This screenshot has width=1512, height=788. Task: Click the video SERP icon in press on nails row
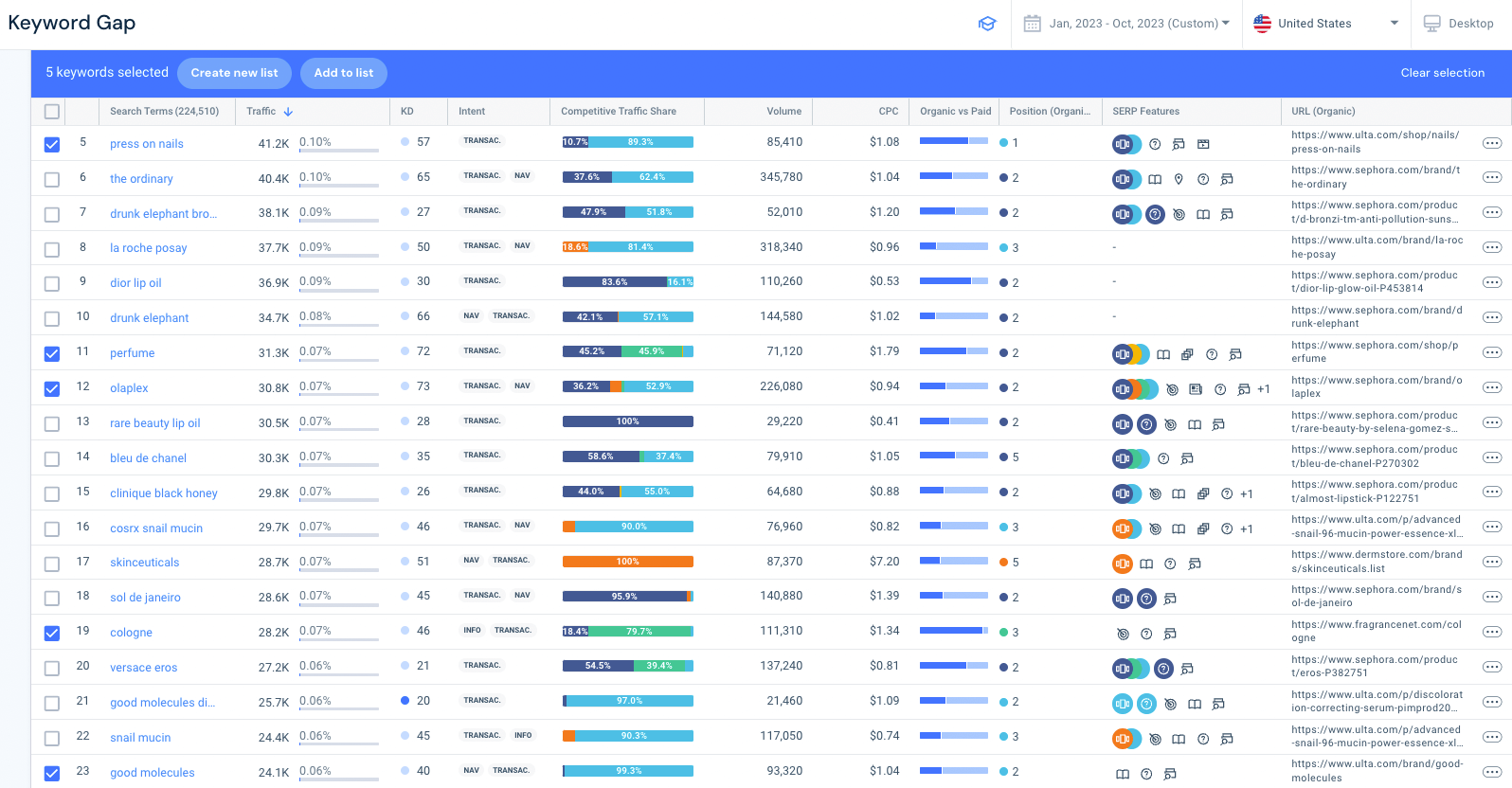pyautogui.click(x=1203, y=144)
